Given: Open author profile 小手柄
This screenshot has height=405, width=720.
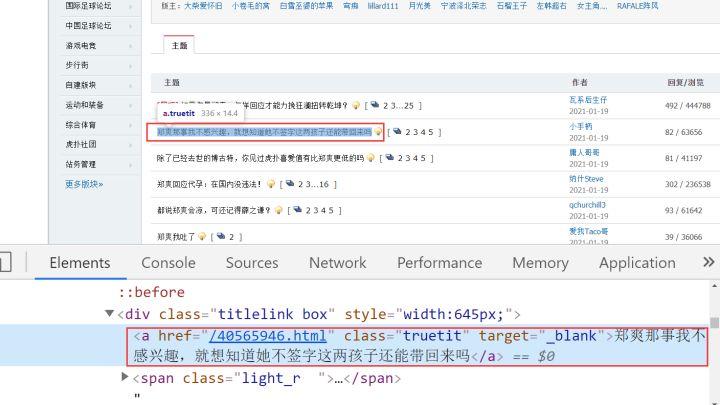Looking at the screenshot, I should pos(581,126).
